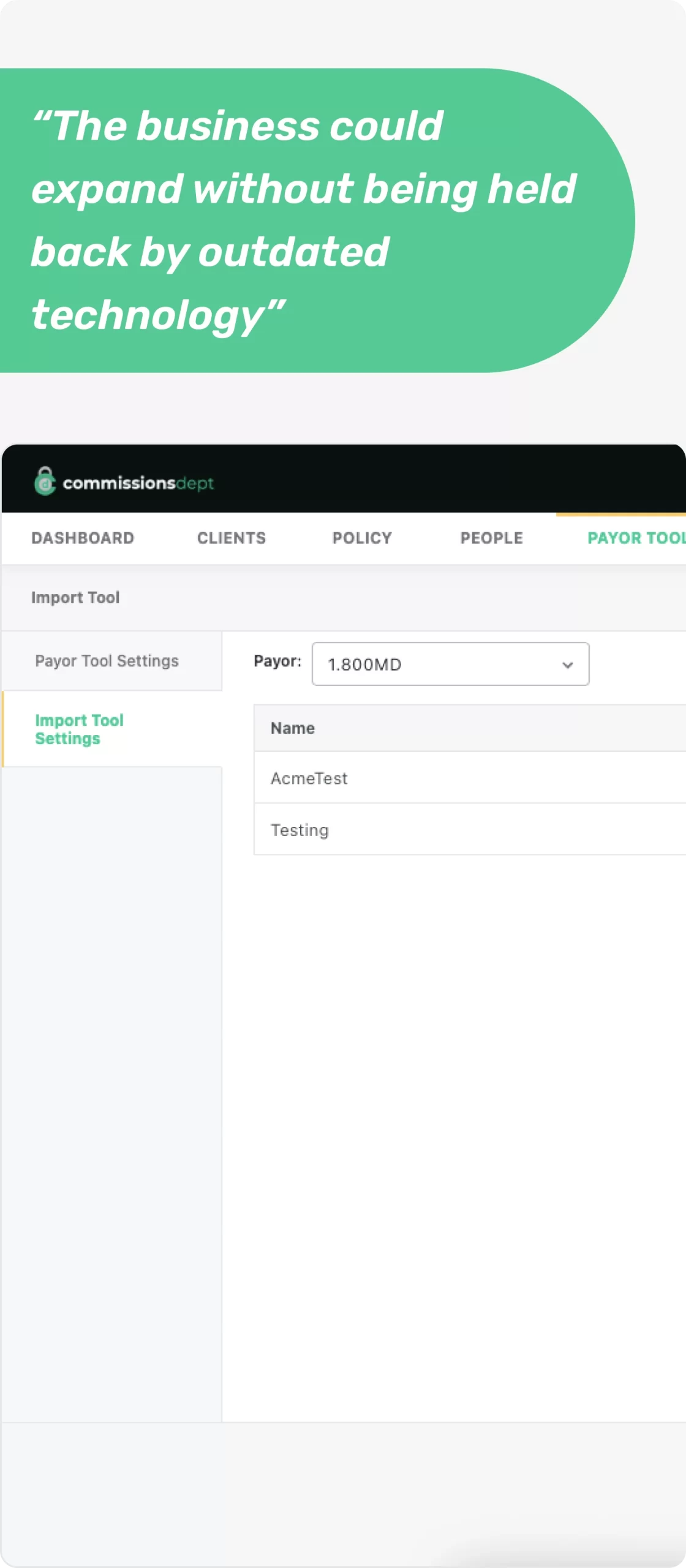Go to the Policy tab

(362, 538)
